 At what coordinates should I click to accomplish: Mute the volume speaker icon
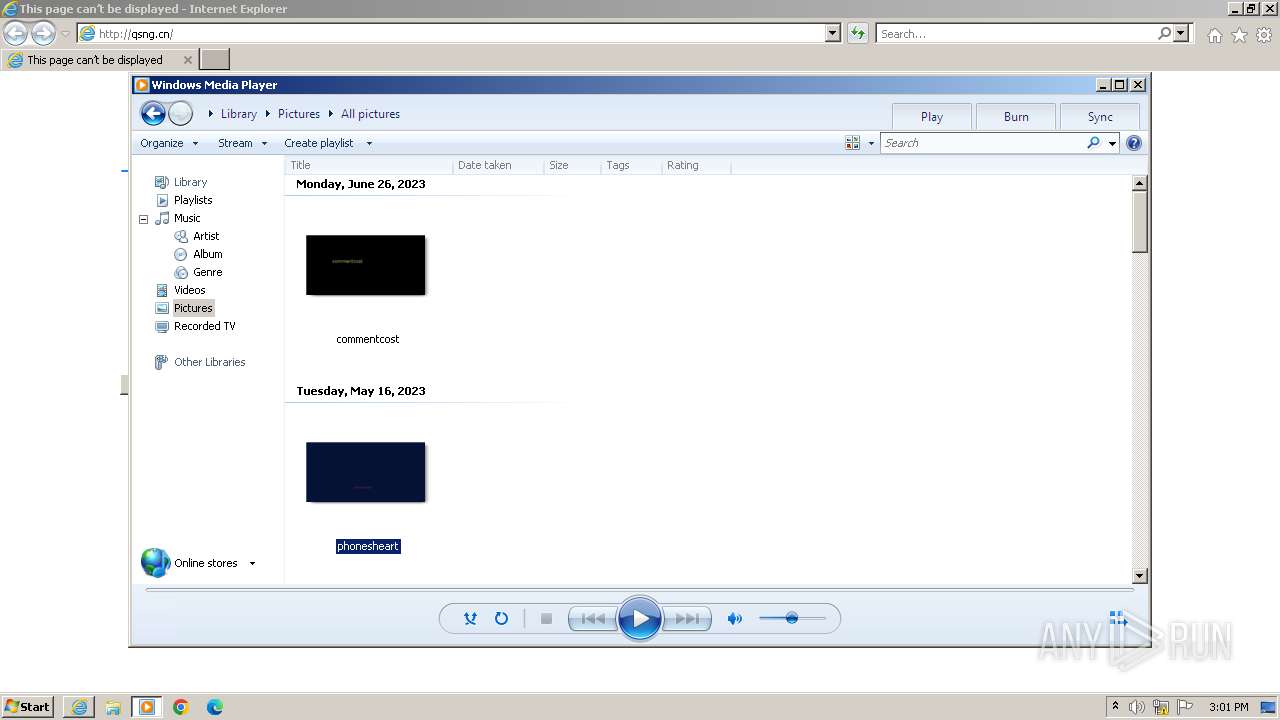[x=735, y=619]
